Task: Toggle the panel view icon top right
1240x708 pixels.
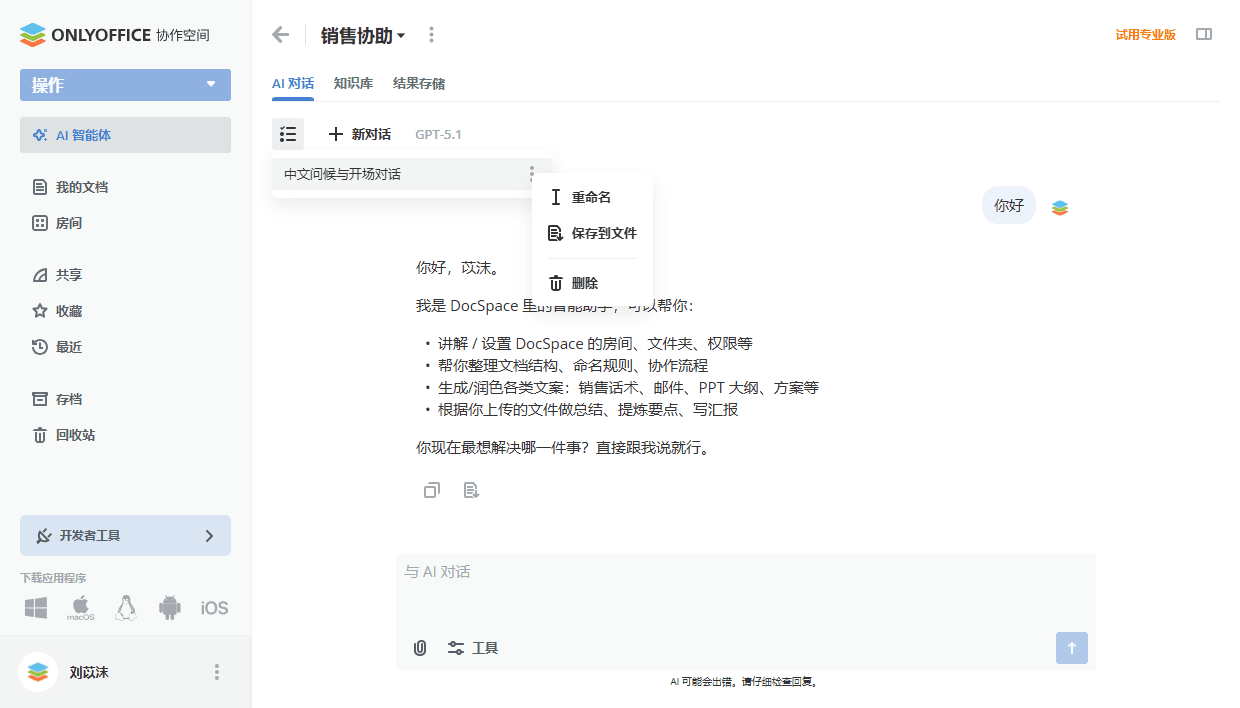Action: click(1204, 34)
